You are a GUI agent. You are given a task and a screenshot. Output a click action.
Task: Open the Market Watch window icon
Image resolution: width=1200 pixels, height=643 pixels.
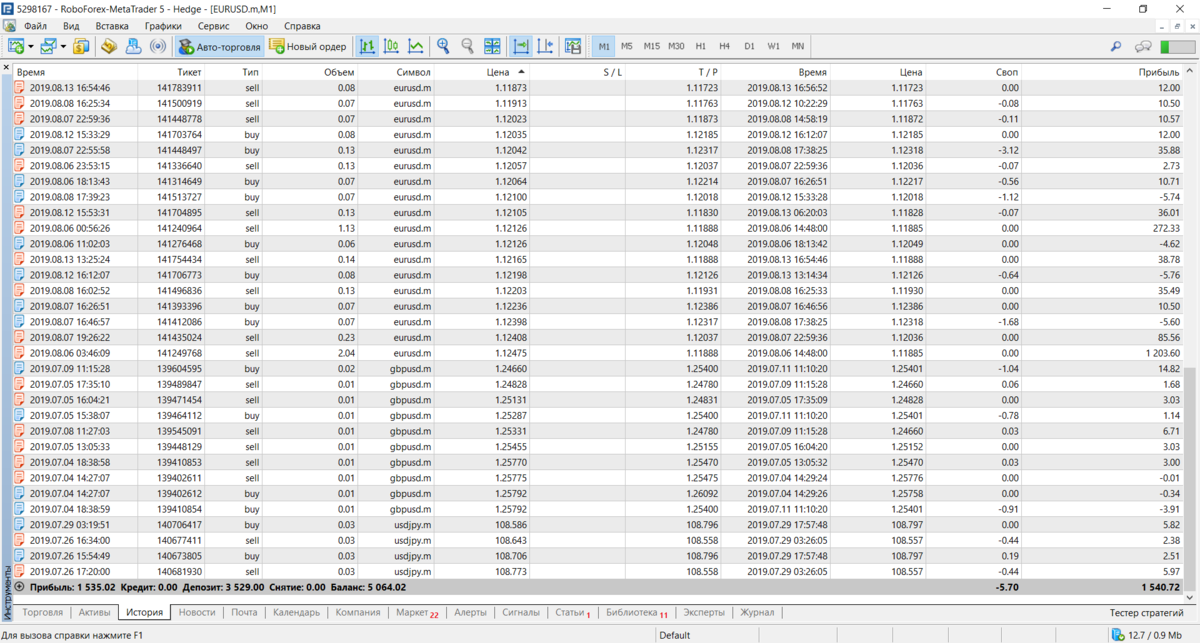(x=81, y=46)
